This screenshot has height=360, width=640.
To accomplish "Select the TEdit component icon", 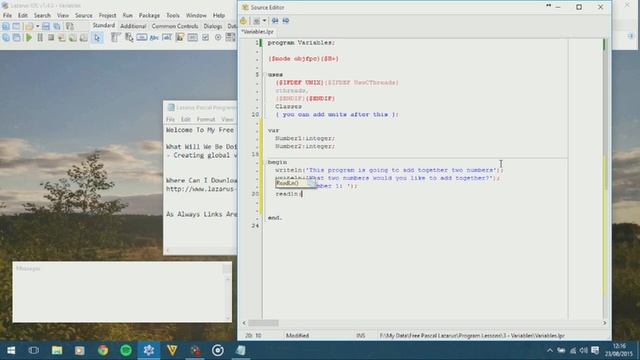I will [167, 38].
